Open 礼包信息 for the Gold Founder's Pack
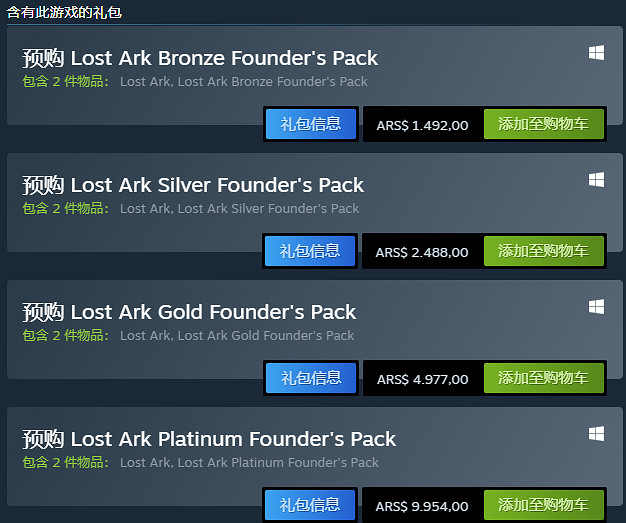 (x=311, y=378)
